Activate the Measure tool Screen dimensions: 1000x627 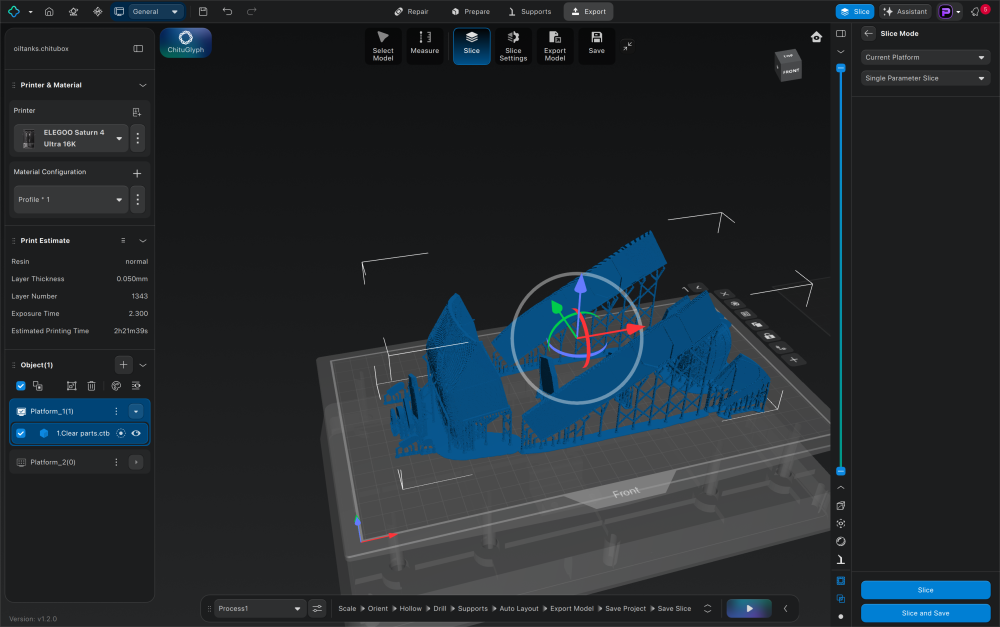click(425, 46)
